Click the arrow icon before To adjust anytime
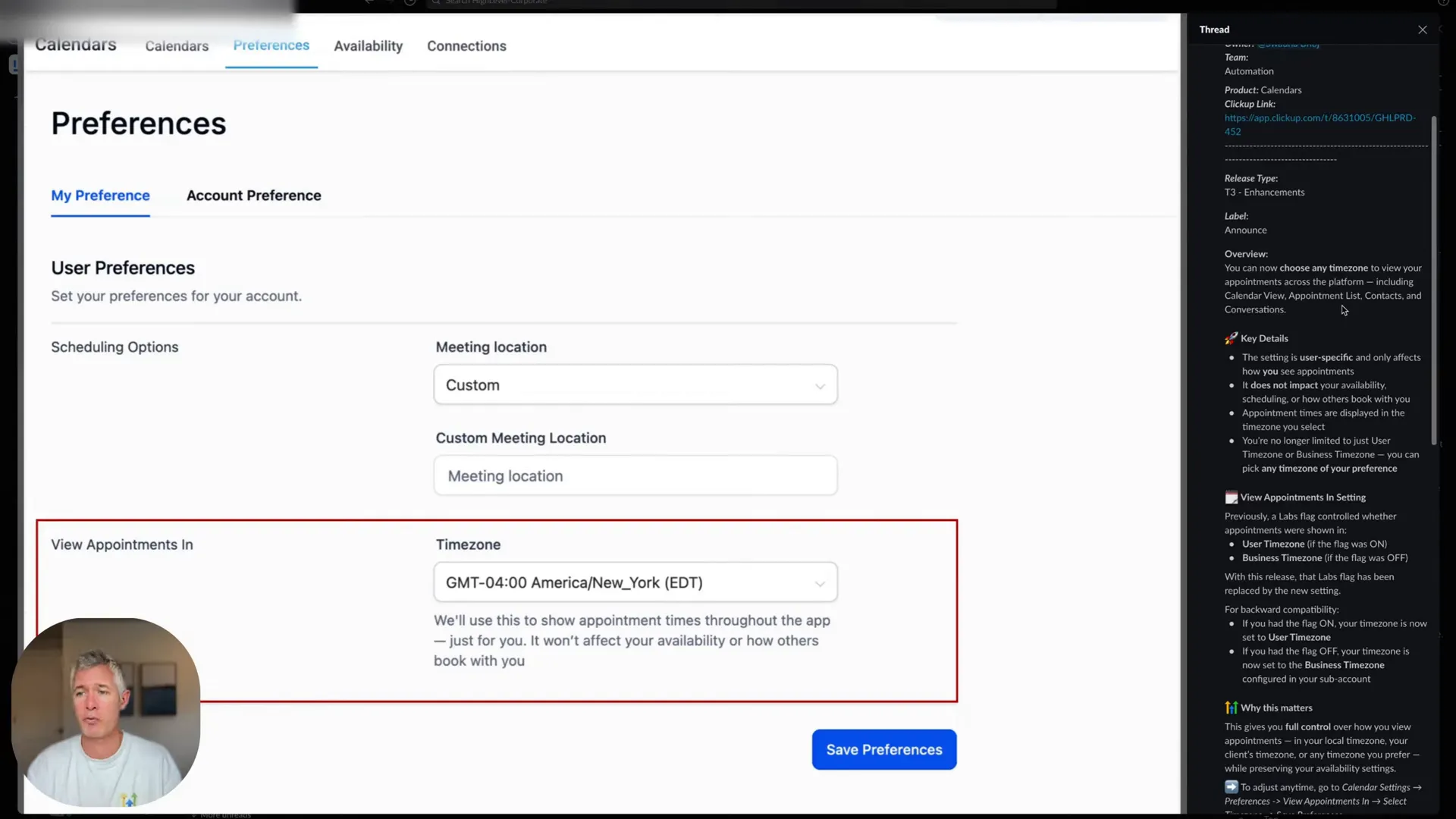Viewport: 1456px width, 819px height. (x=1231, y=787)
